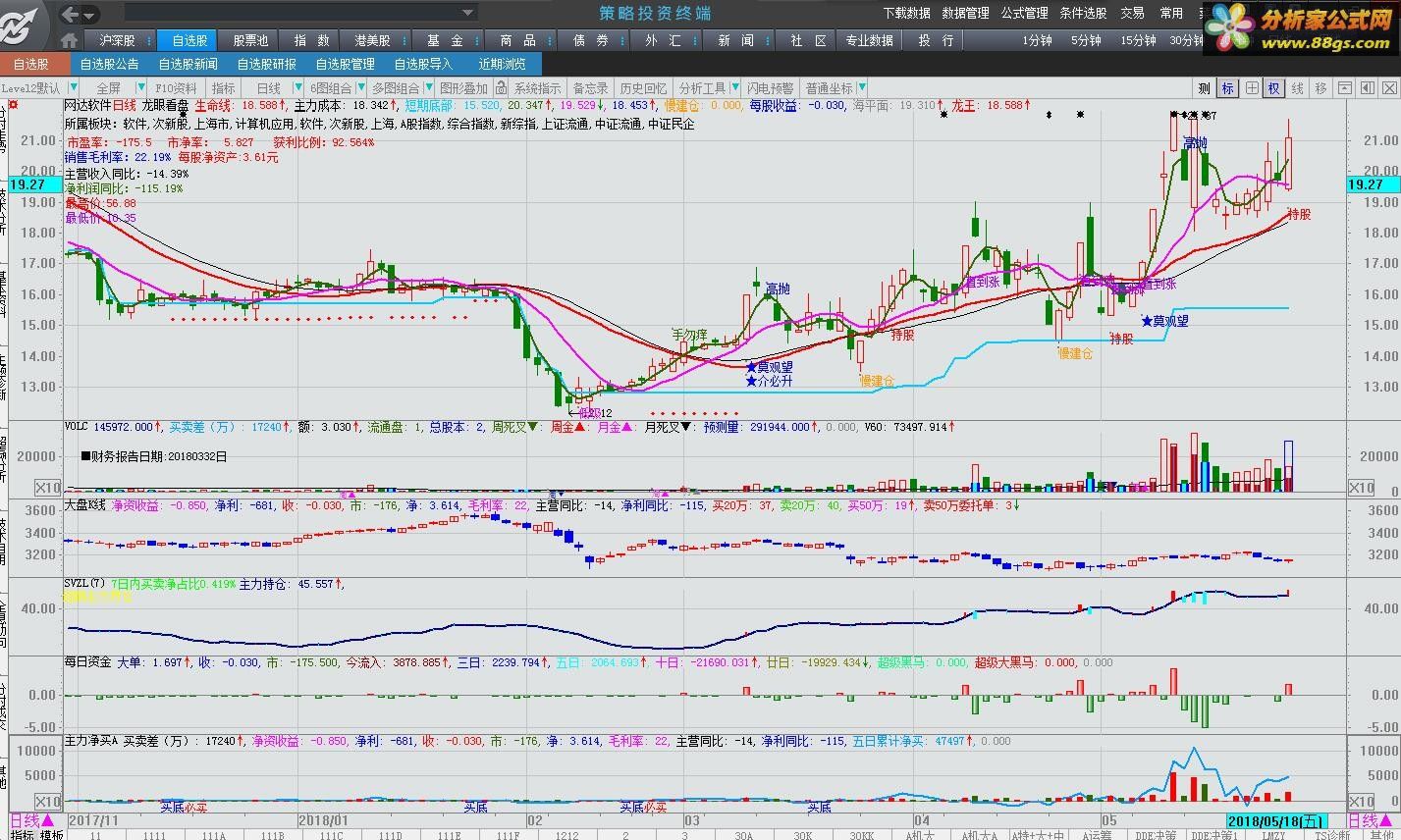1401x840 pixels.
Task: Open the stock search box dropdown arrow
Action: 468,14
